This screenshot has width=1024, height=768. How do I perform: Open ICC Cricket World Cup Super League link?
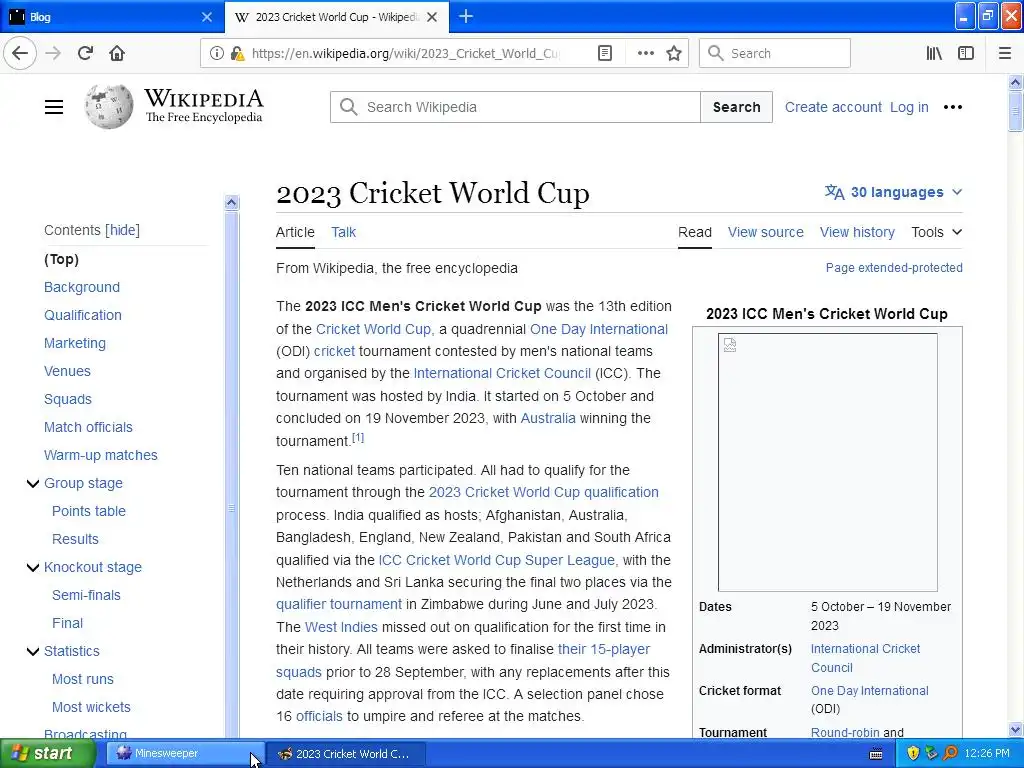click(x=496, y=560)
